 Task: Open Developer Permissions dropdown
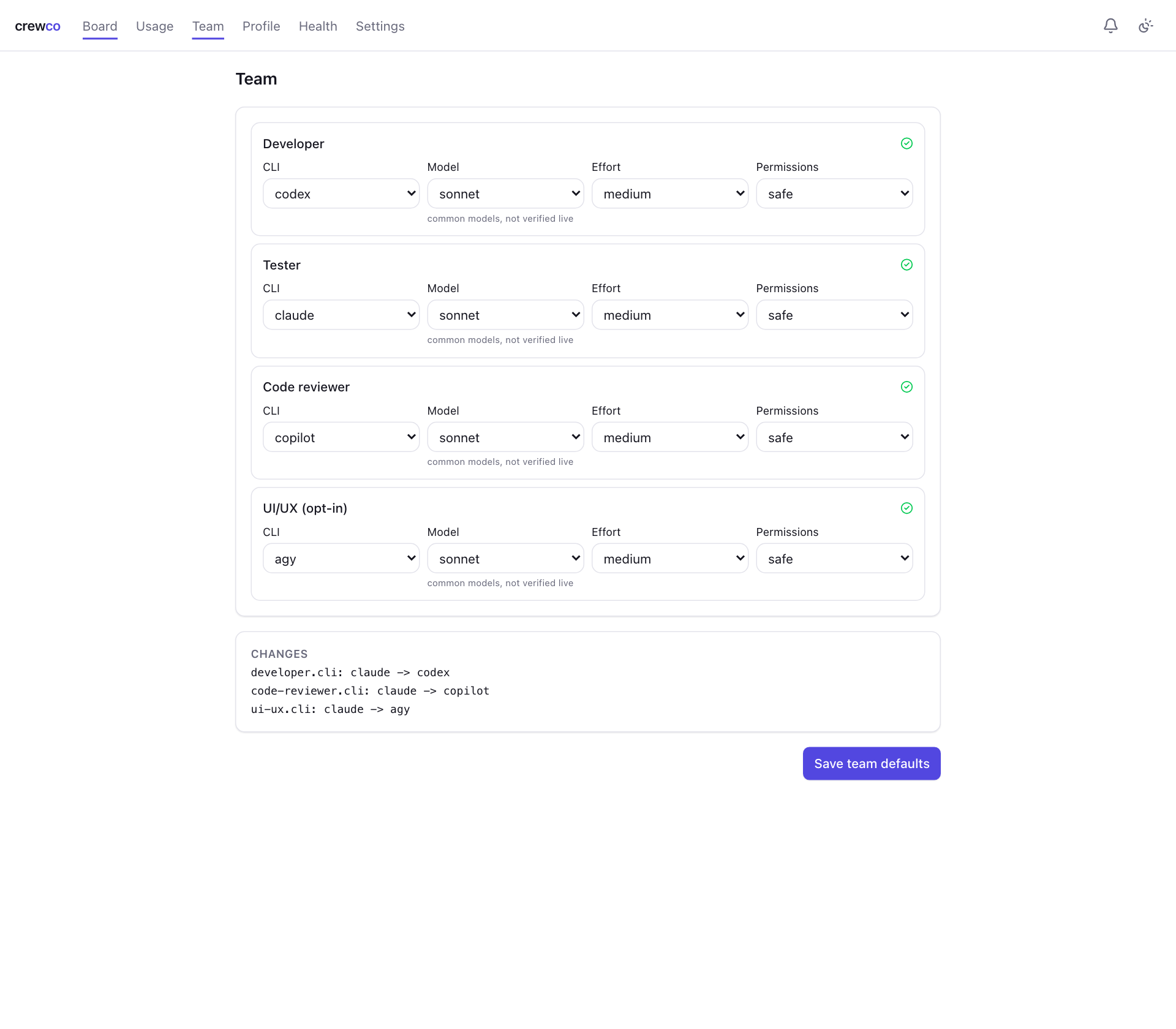pos(834,194)
